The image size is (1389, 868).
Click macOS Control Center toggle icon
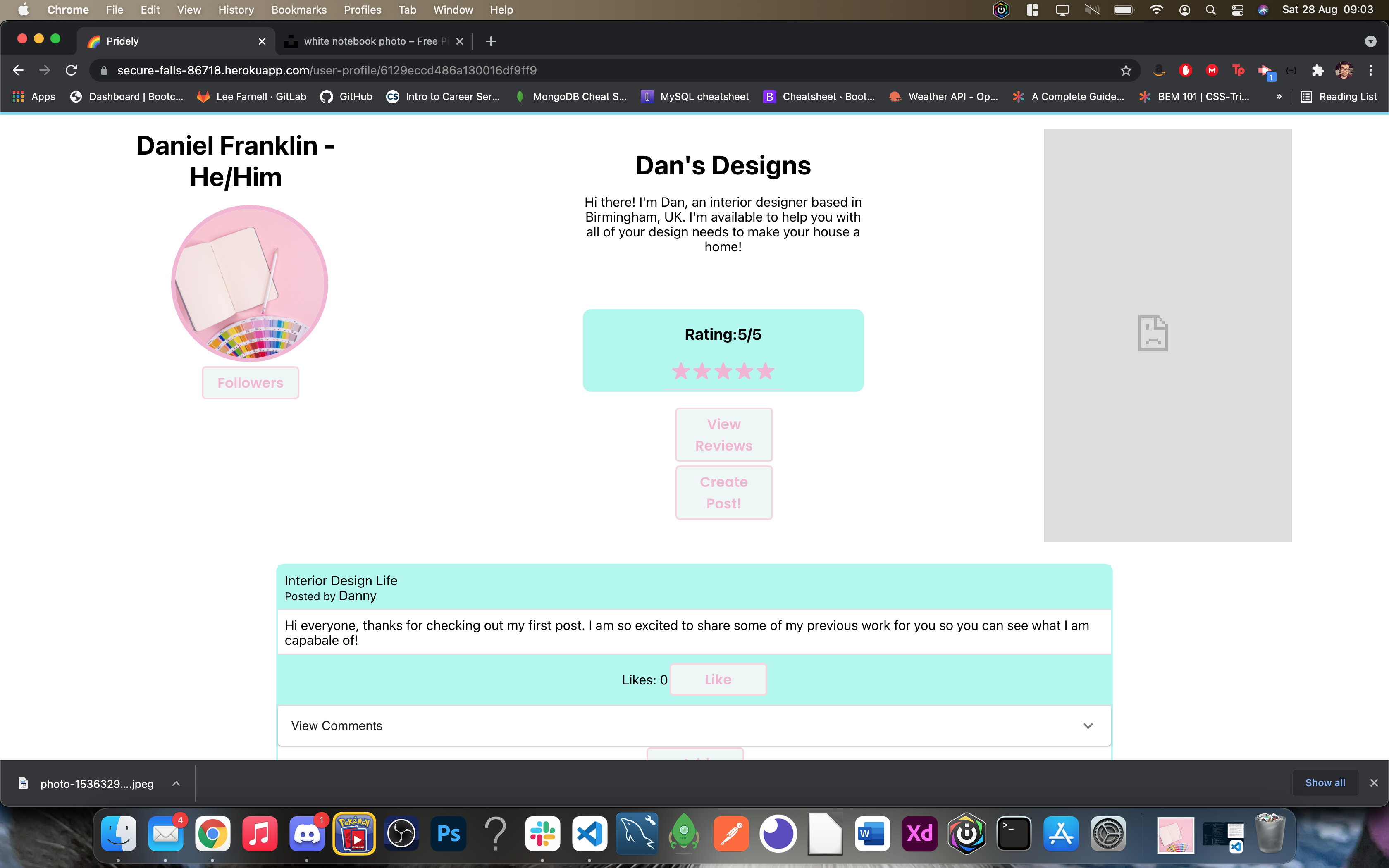point(1237,10)
